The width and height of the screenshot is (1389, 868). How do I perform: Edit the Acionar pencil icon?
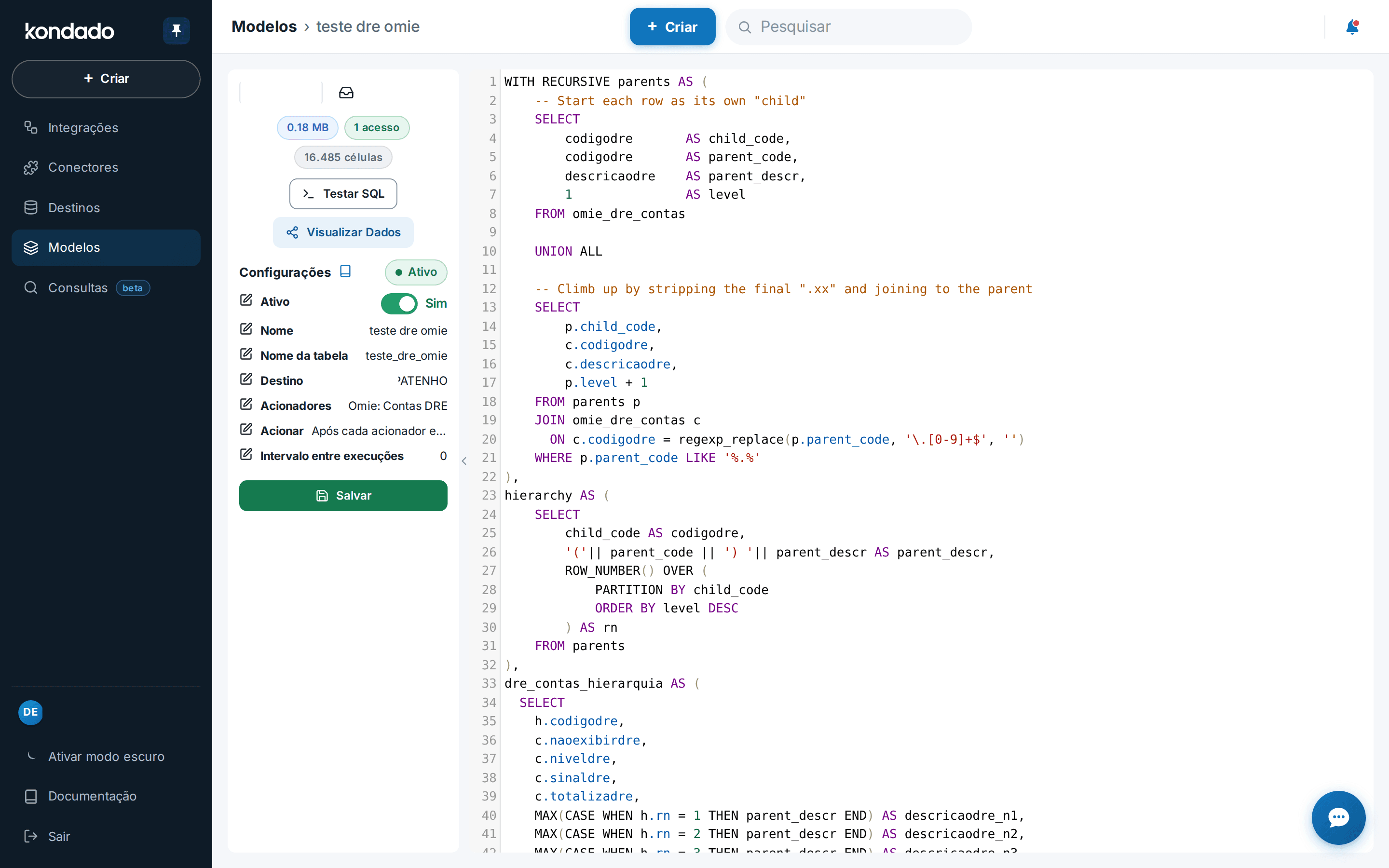246,429
